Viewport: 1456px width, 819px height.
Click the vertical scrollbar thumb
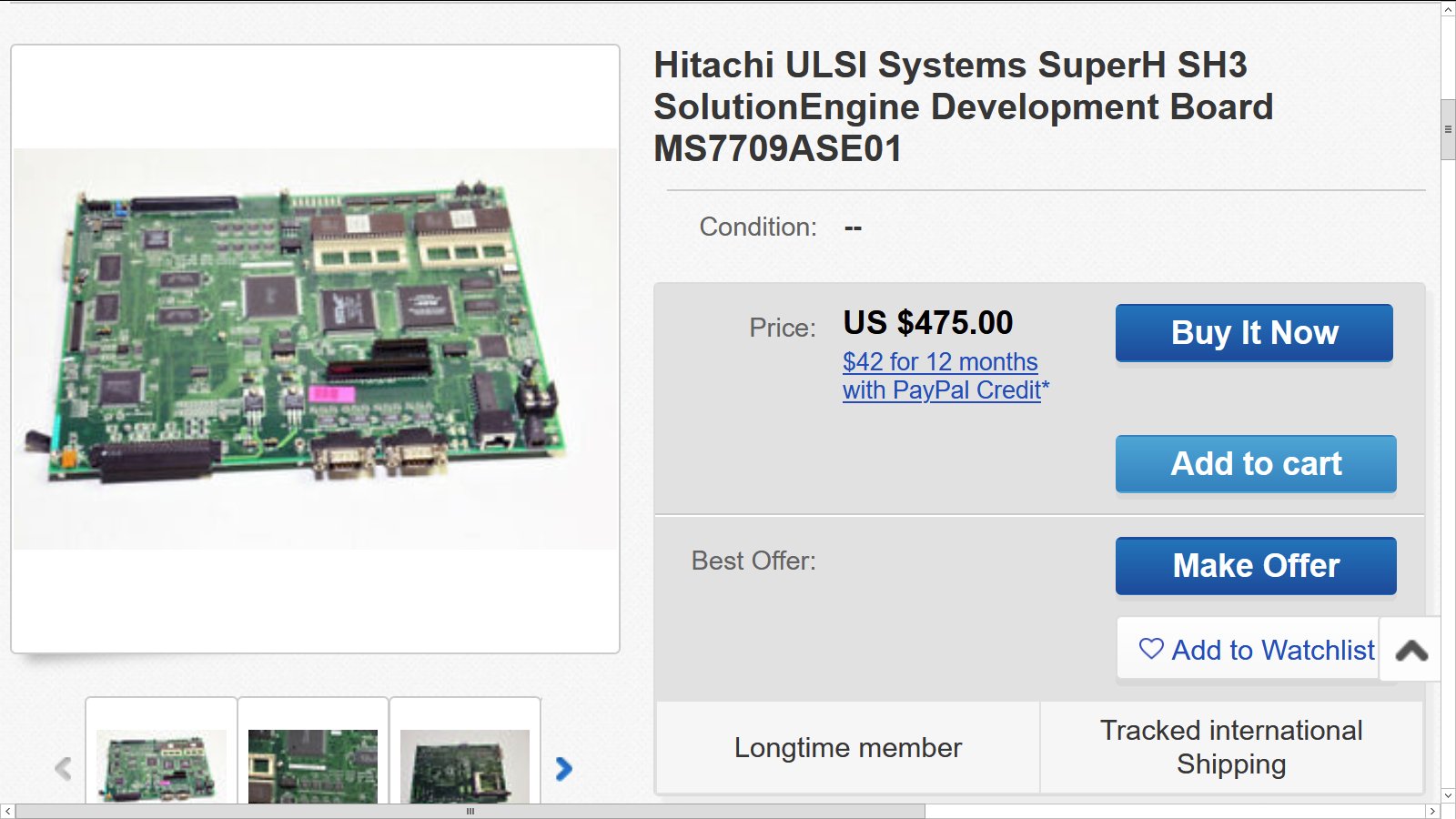1448,129
